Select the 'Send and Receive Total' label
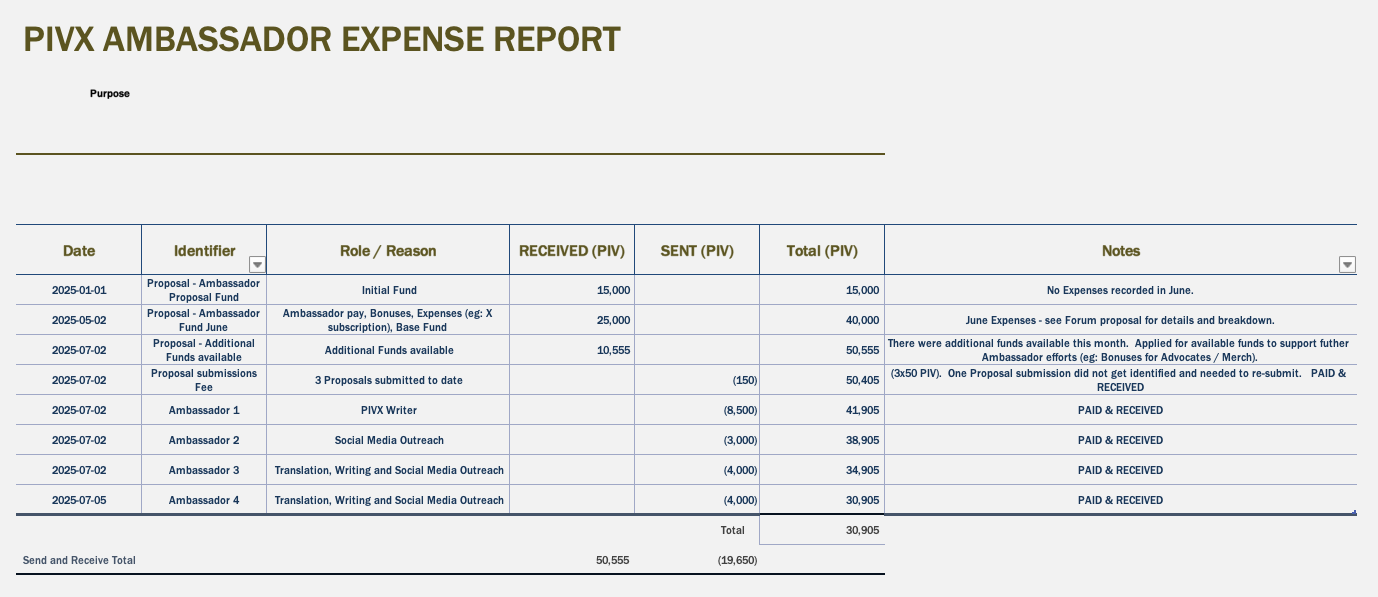Viewport: 1378px width, 597px height. pos(79,560)
